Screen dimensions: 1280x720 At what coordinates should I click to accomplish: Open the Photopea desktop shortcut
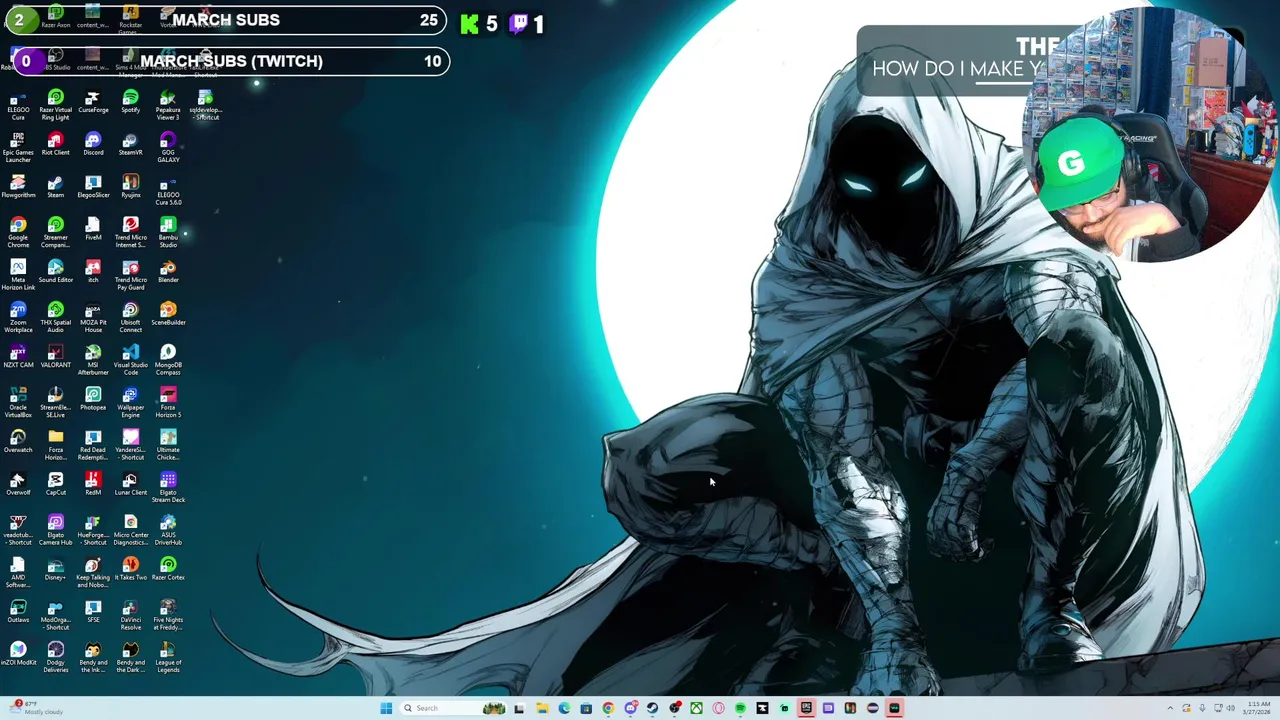93,399
